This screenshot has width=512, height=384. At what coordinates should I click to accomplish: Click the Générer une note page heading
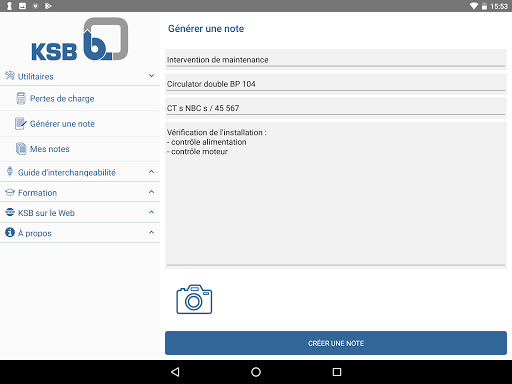206,29
